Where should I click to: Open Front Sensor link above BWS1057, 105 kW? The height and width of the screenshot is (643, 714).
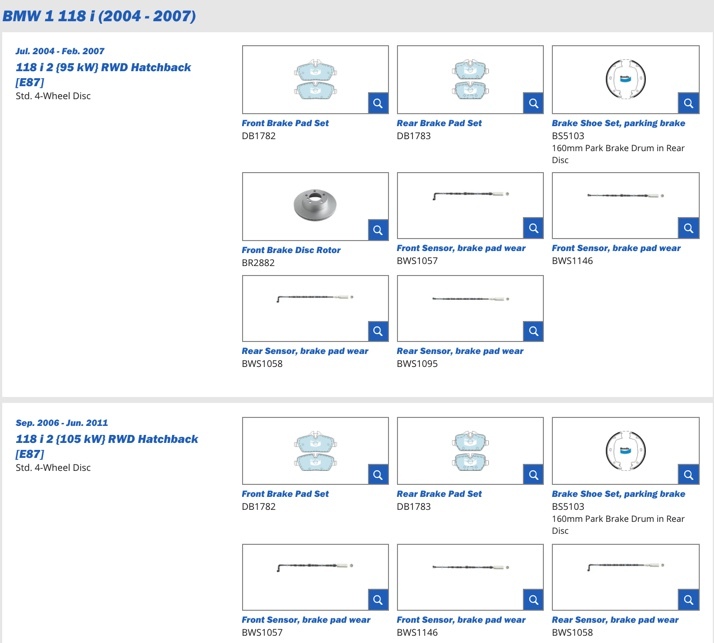click(x=306, y=620)
